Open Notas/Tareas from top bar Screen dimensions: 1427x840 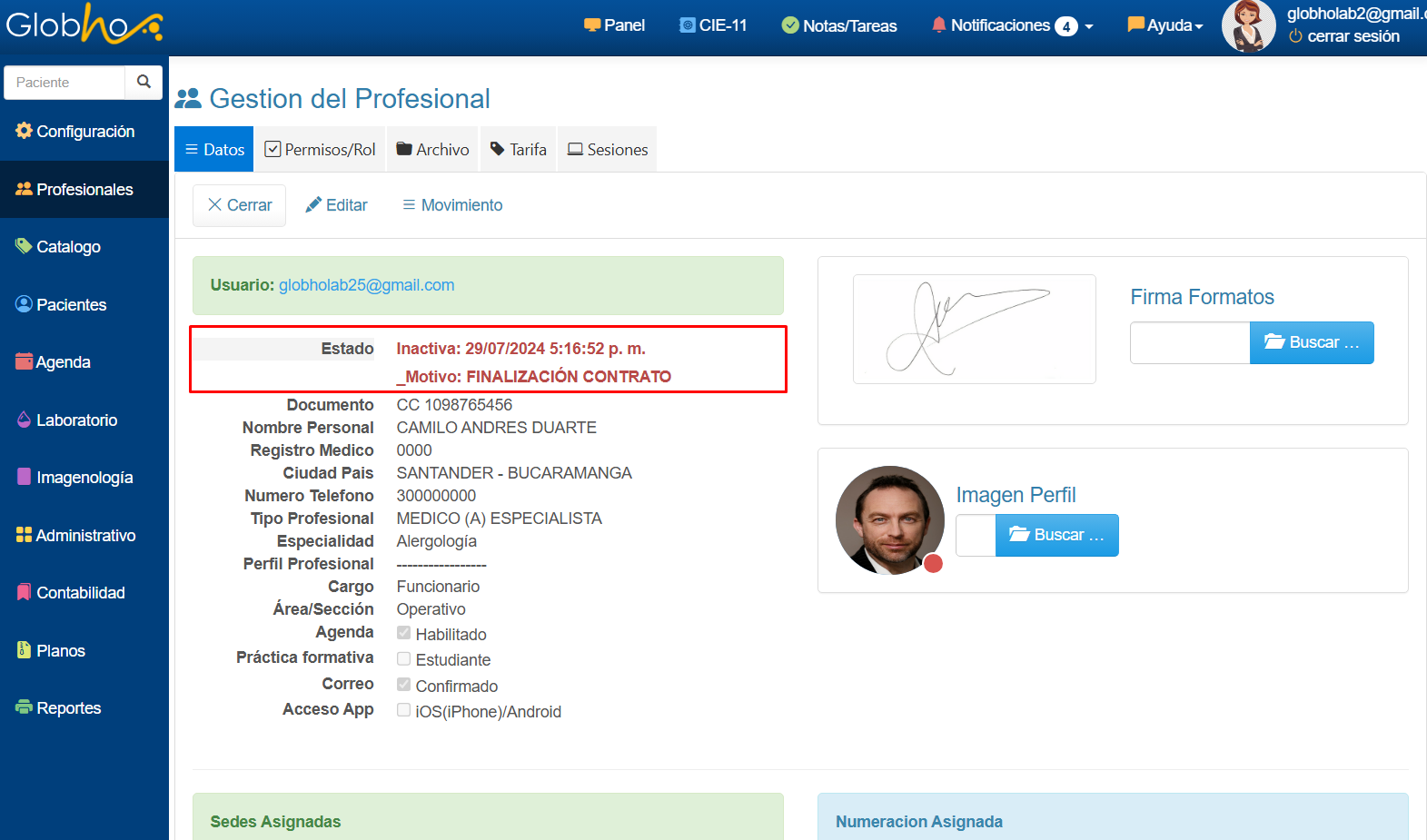[839, 25]
